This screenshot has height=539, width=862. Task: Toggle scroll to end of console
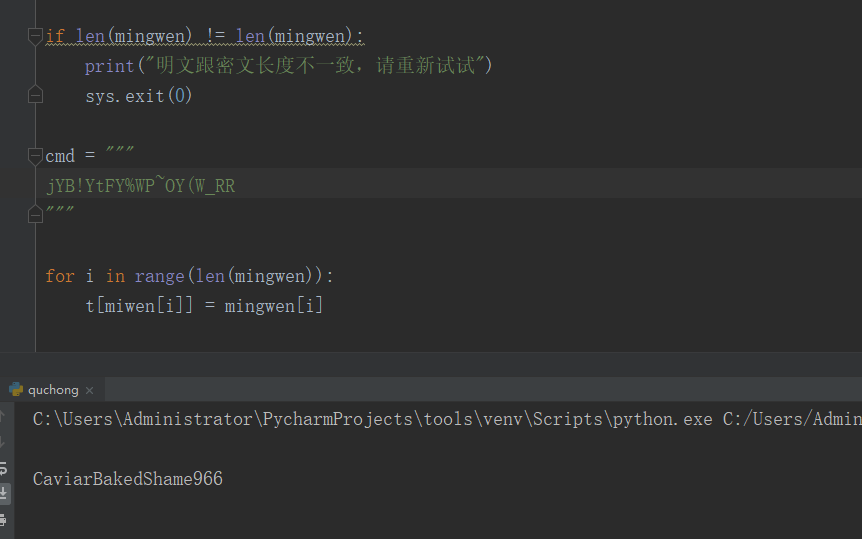click(4, 493)
